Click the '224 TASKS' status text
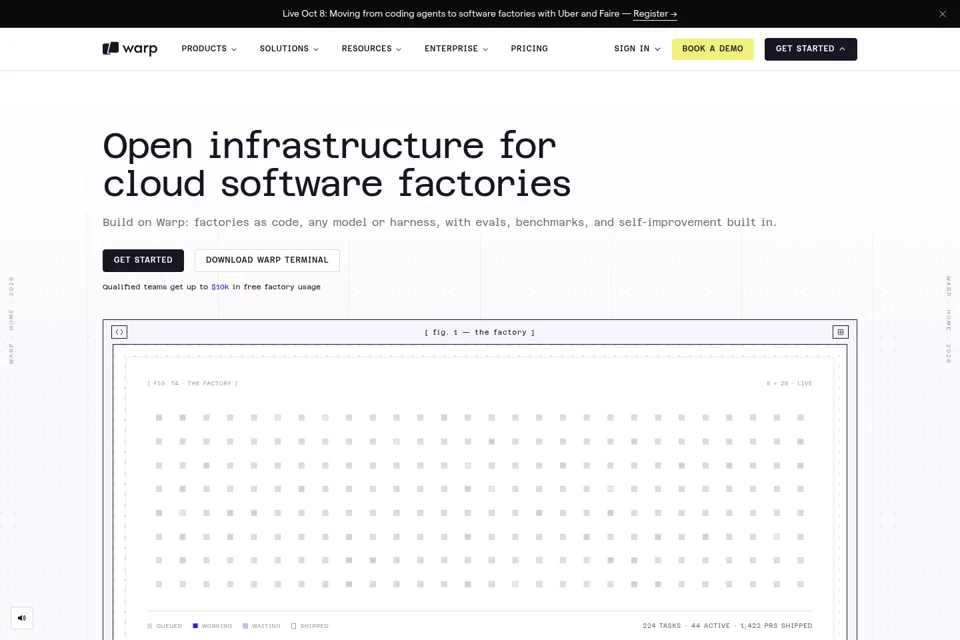The height and width of the screenshot is (640, 960). click(661, 626)
